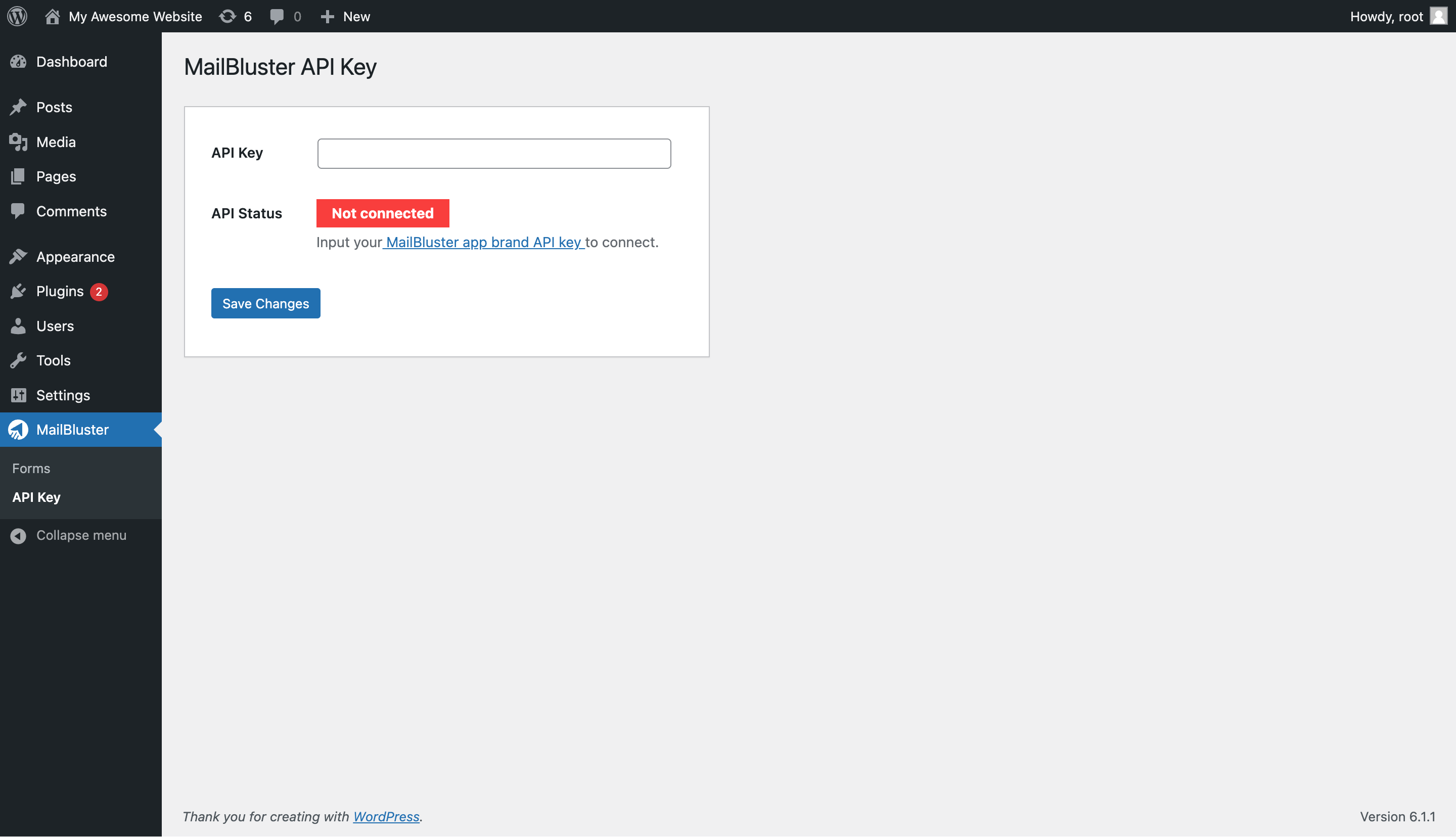Open the MailBluster app brand API key link

[483, 242]
